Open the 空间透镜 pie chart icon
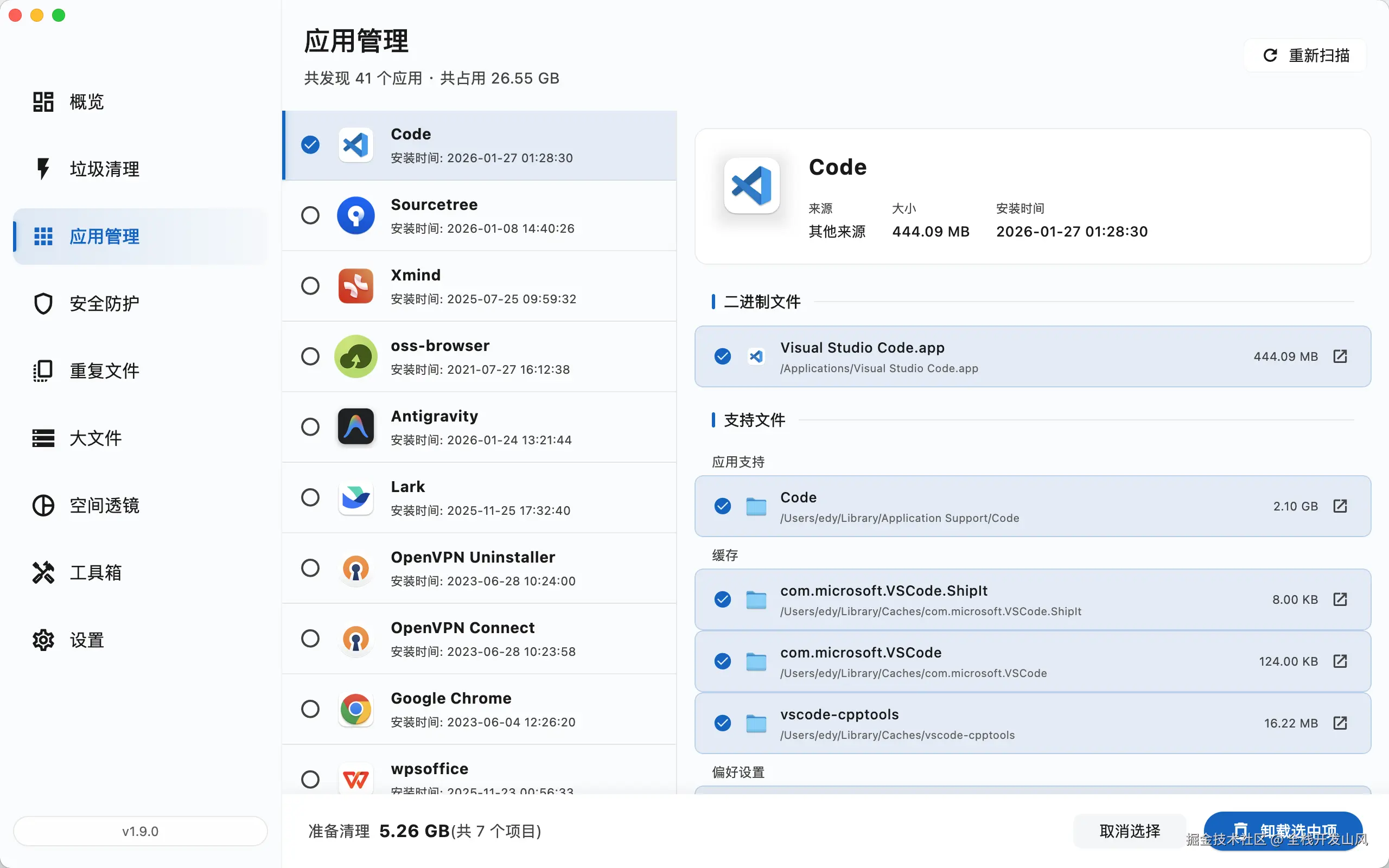Image resolution: width=1389 pixels, height=868 pixels. [43, 505]
